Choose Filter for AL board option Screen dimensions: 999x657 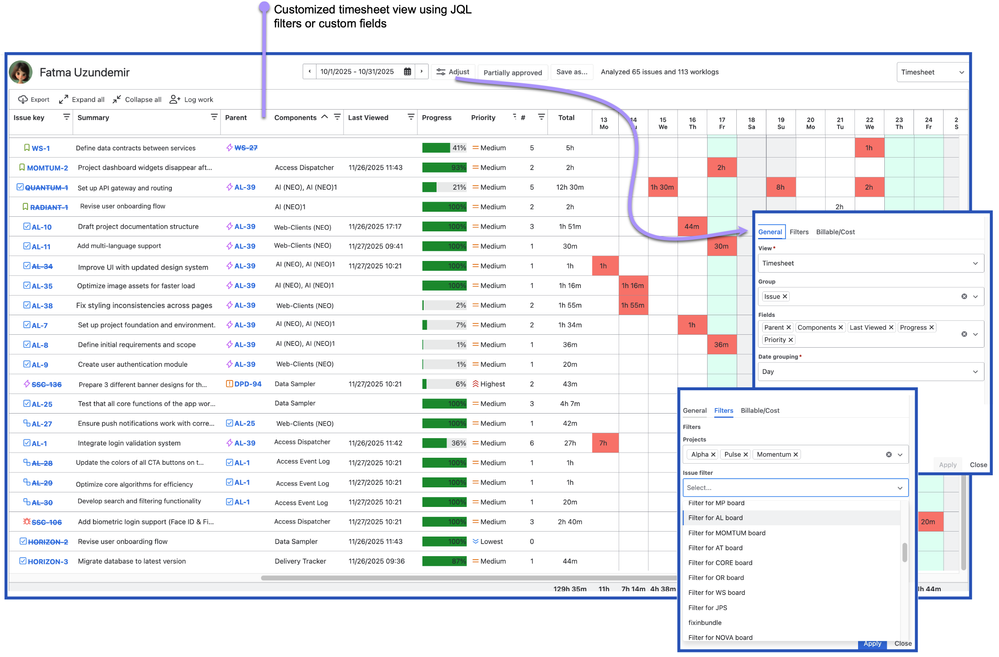point(792,518)
